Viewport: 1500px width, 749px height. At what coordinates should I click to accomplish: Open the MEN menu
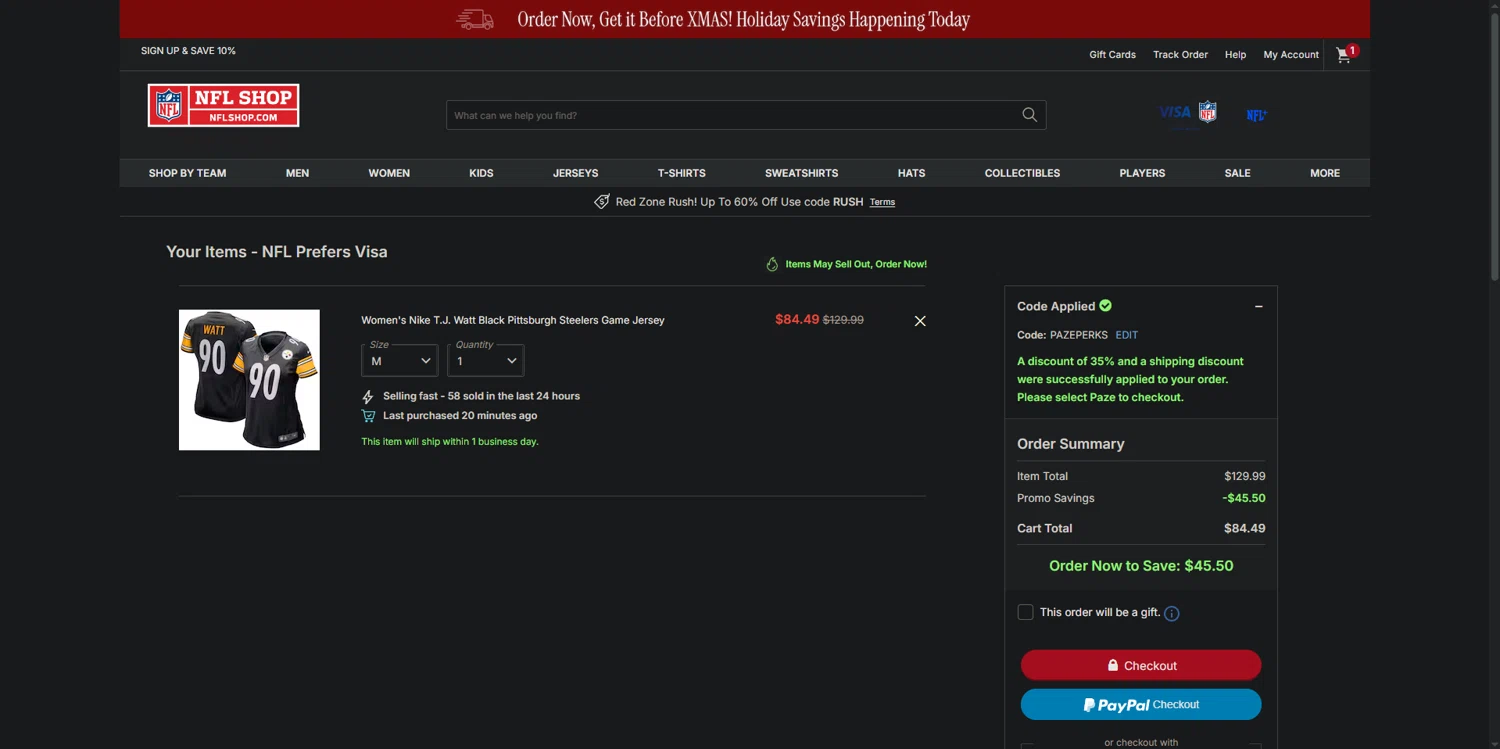point(298,173)
